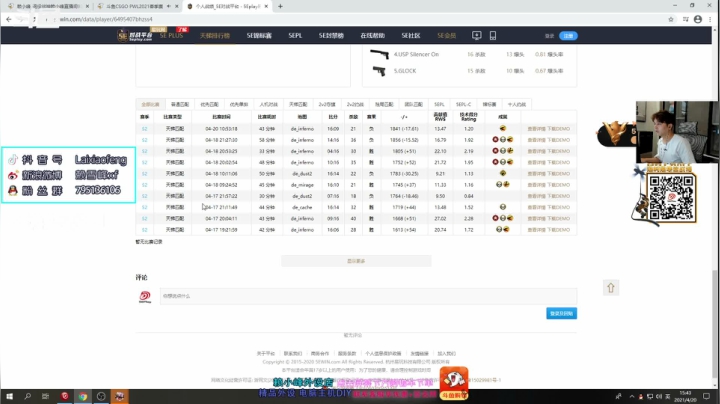This screenshot has width=720, height=404.
Task: Click the 5E platform logo
Action: pyautogui.click(x=135, y=35)
